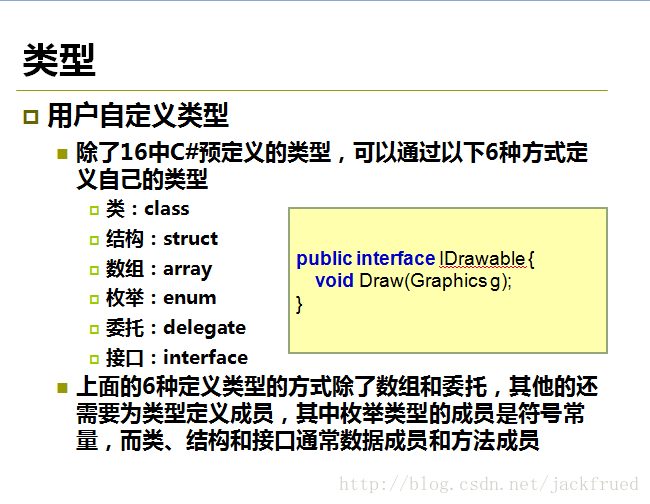This screenshot has width=650, height=504.
Task: Click the heading '用户自定义类型'
Action: click(x=138, y=115)
